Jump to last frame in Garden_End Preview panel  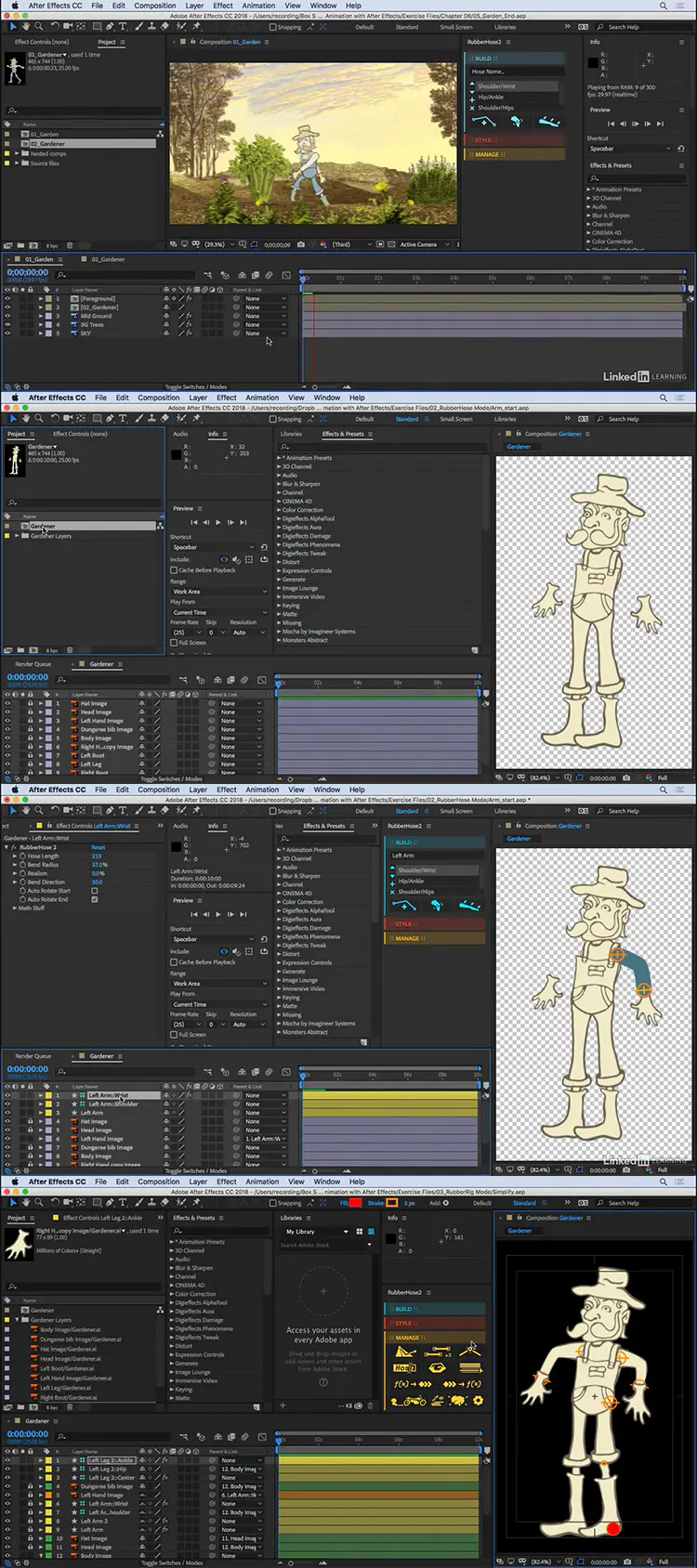[660, 124]
